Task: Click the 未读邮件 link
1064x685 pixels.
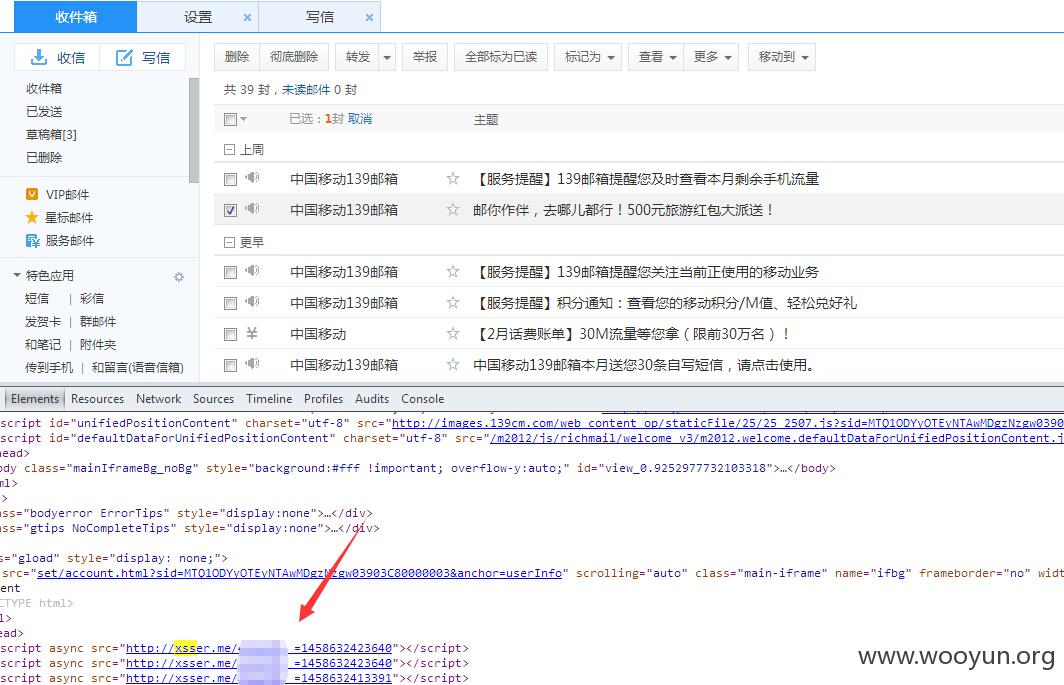Action: (x=306, y=90)
